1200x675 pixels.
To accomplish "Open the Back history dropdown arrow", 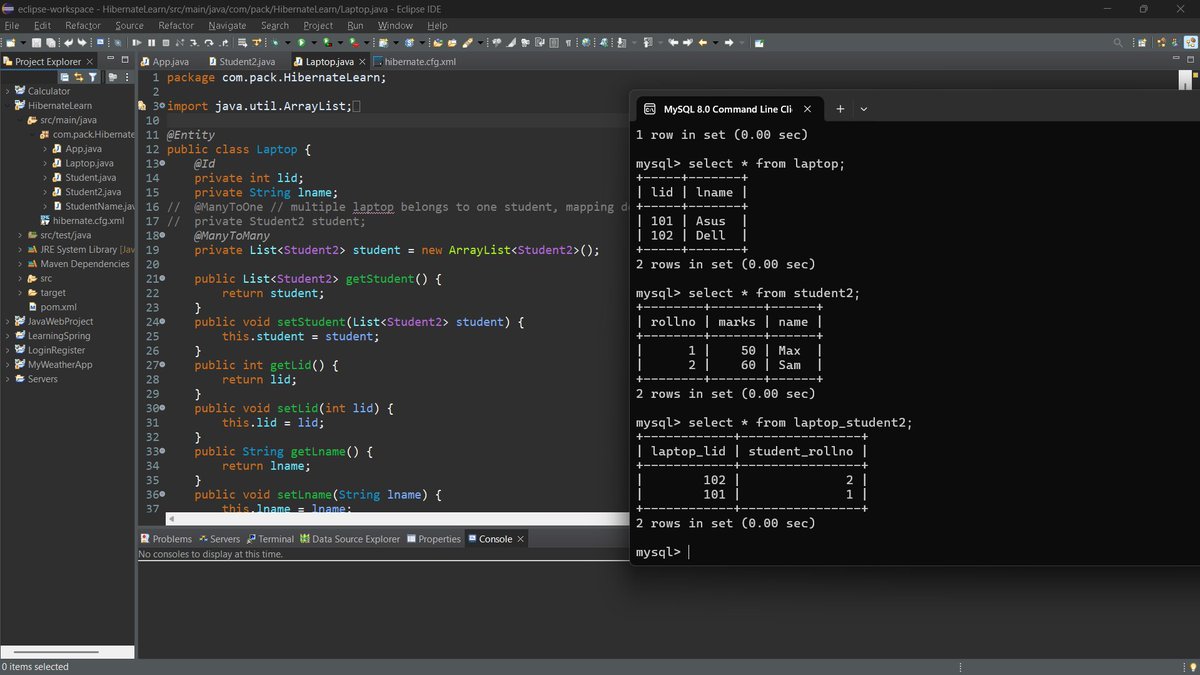I will (x=715, y=42).
